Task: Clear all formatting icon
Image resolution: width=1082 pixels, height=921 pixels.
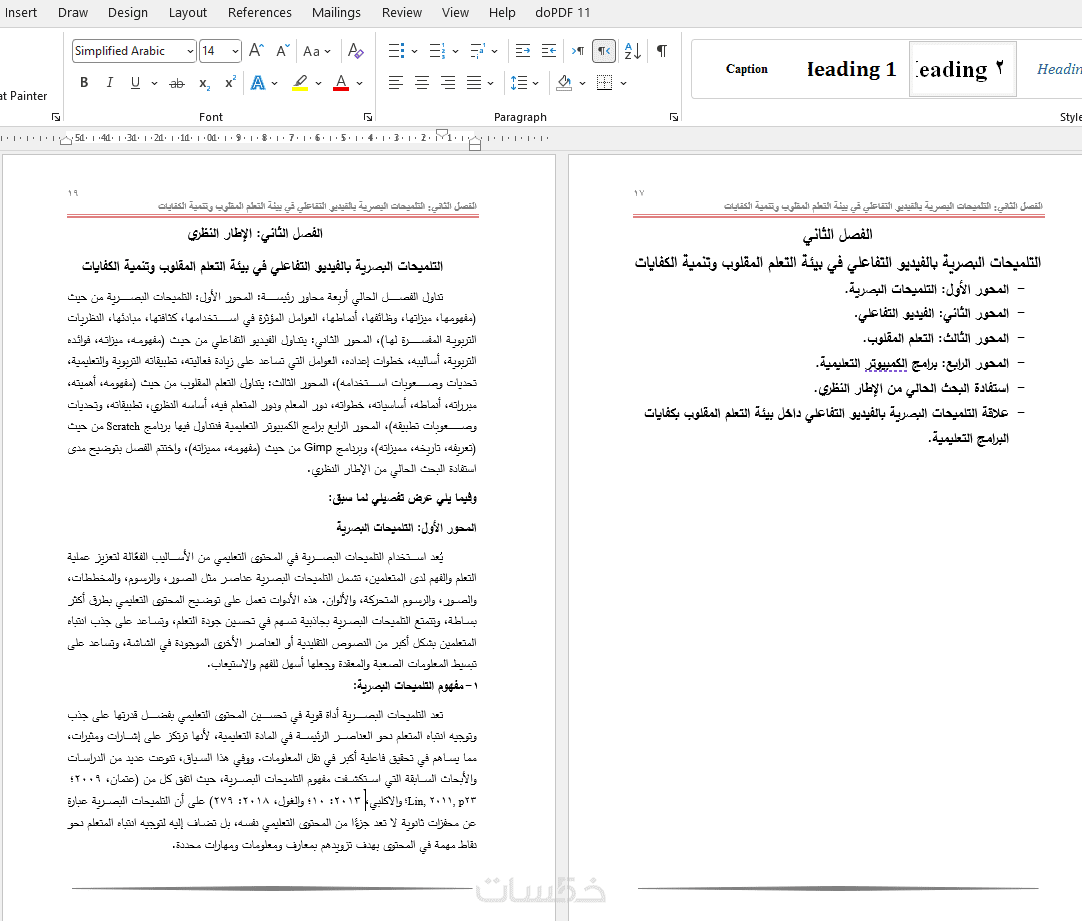Action: click(x=355, y=50)
